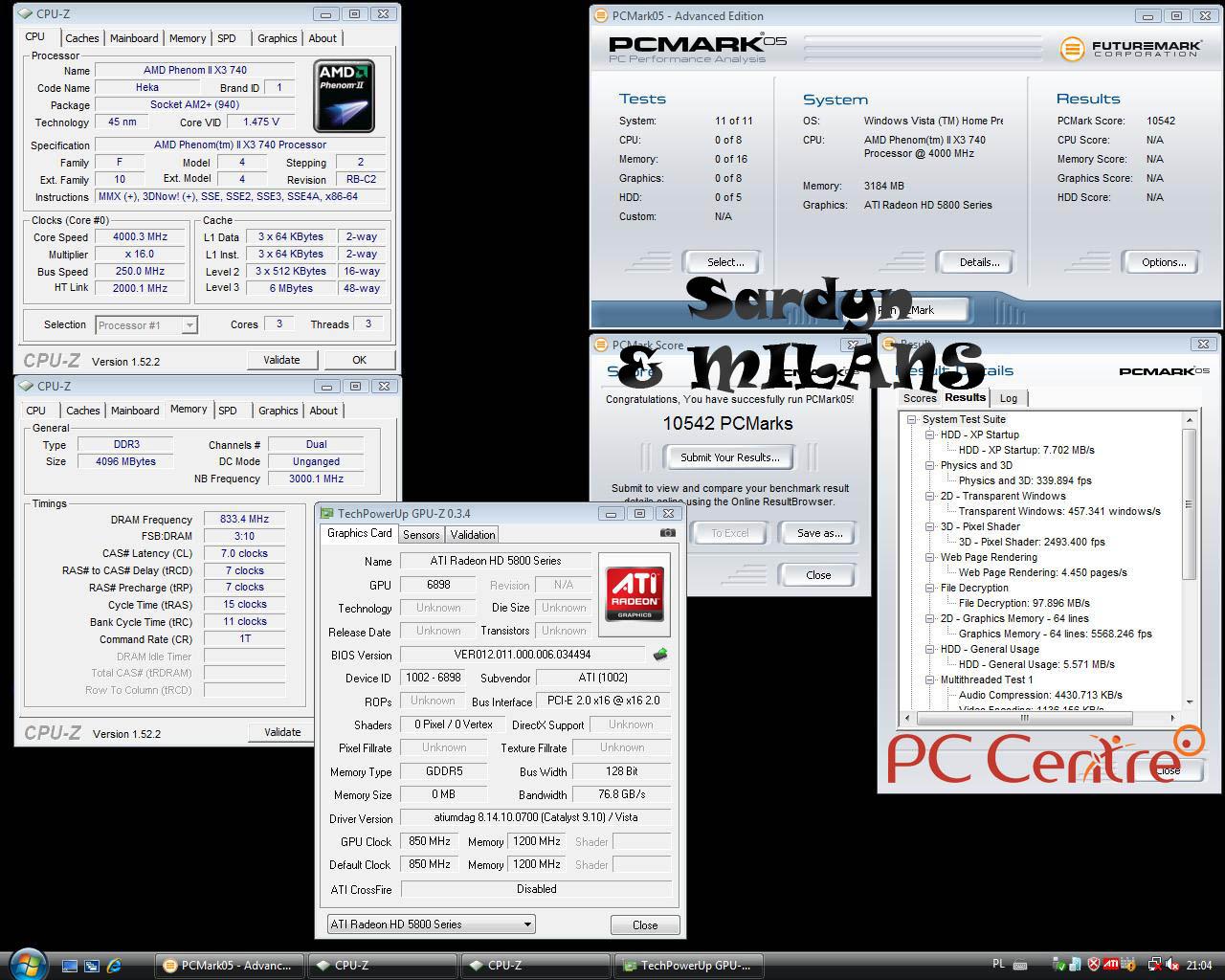Open the Log tab in Result Details
The height and width of the screenshot is (980, 1225).
click(x=1009, y=398)
